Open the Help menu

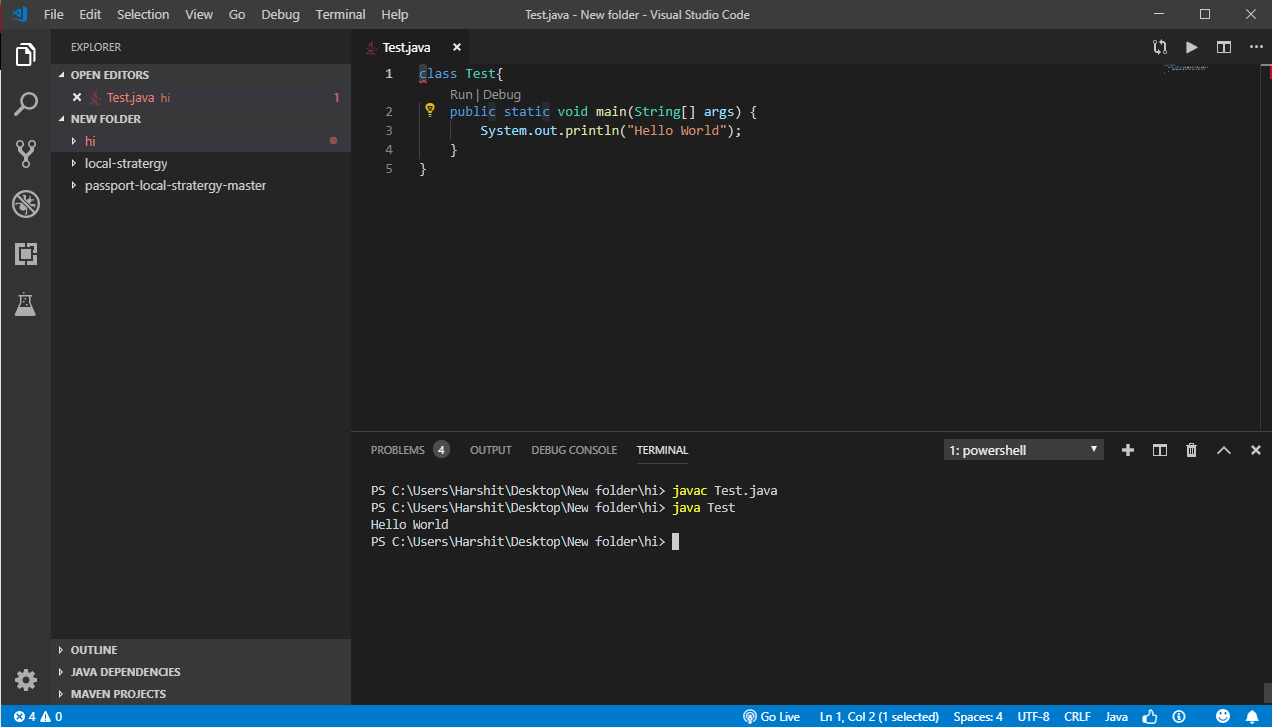(x=395, y=15)
